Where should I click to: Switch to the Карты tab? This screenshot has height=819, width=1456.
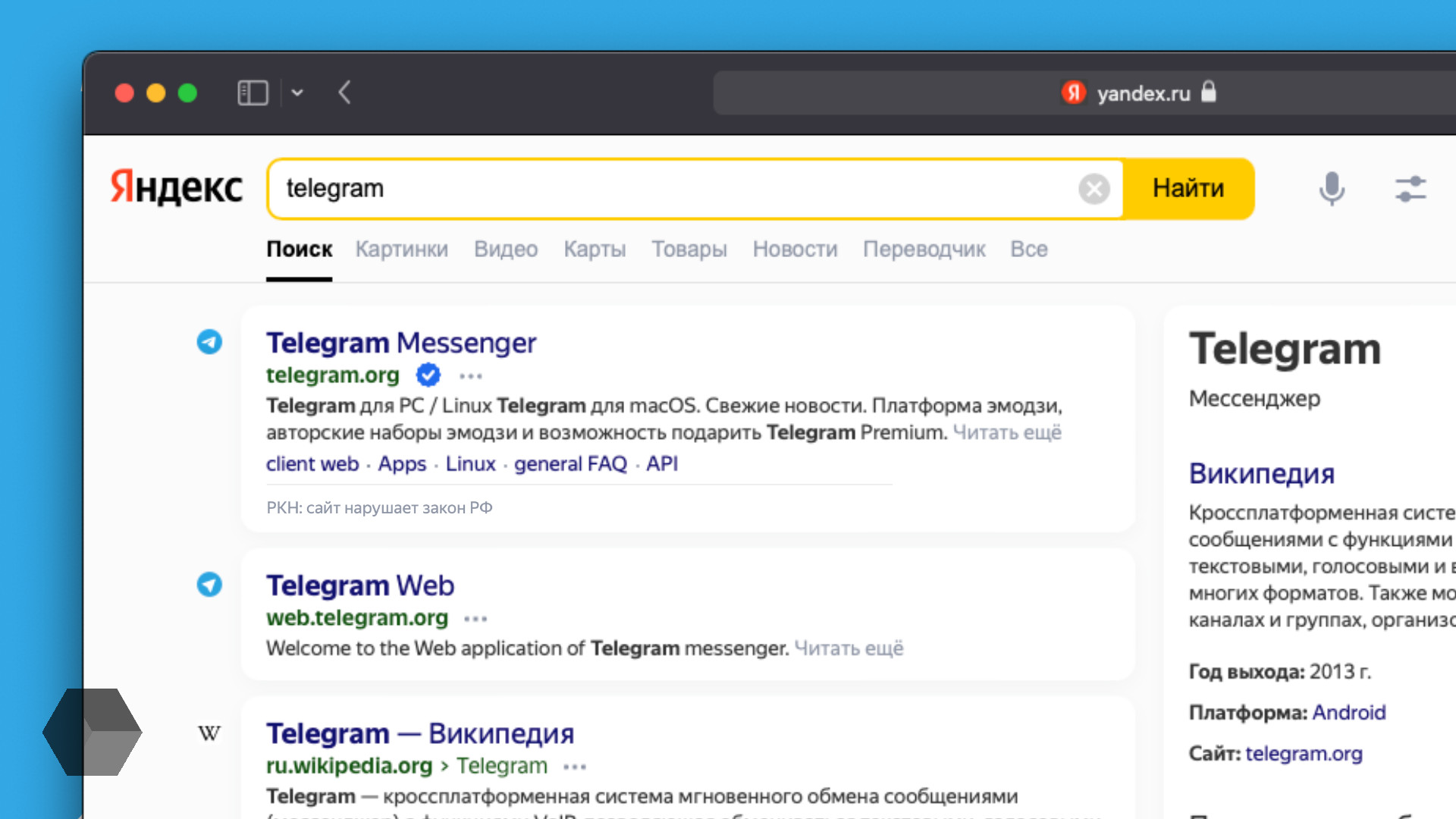coord(595,249)
